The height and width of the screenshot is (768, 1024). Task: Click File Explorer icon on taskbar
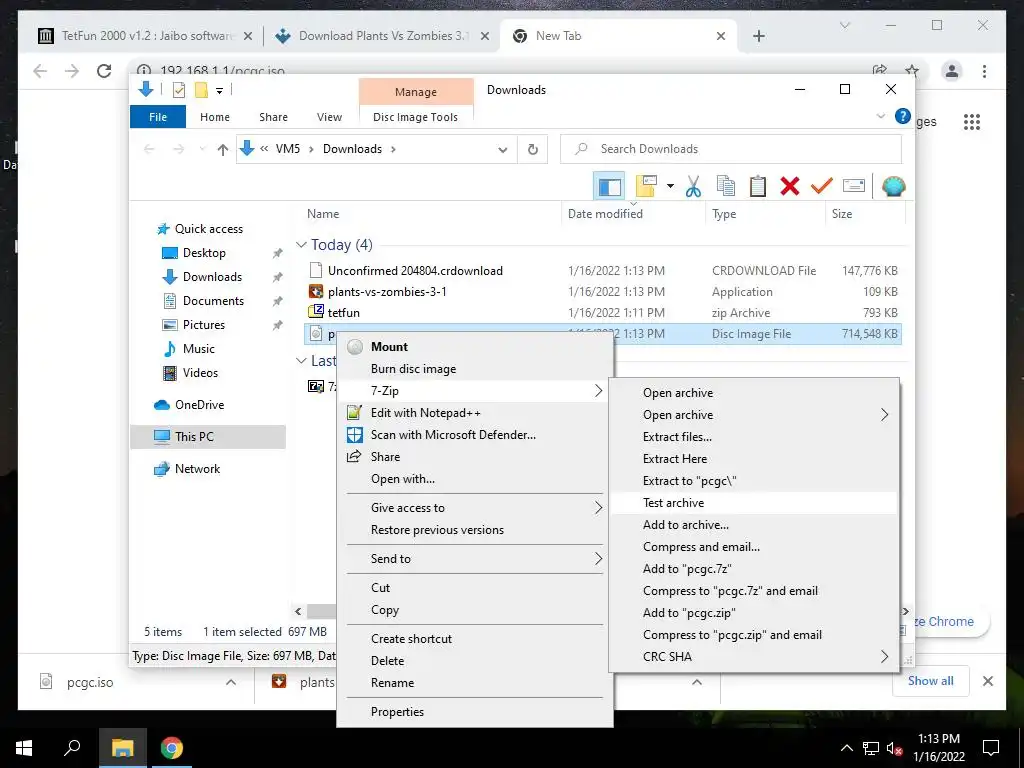pos(122,748)
